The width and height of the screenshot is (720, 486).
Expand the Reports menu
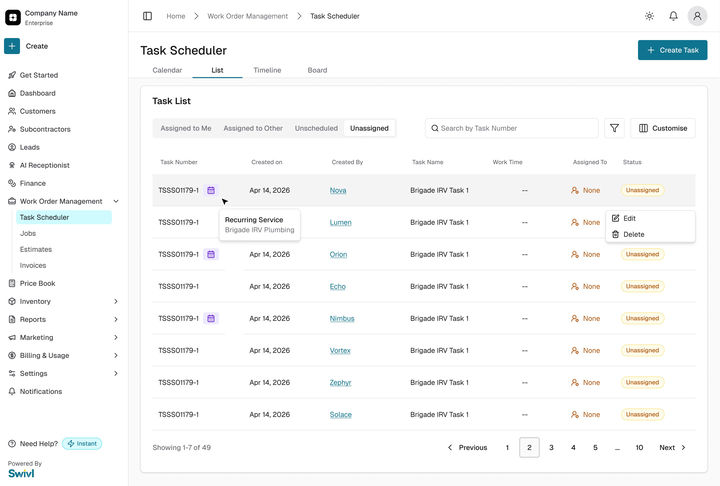tap(116, 319)
